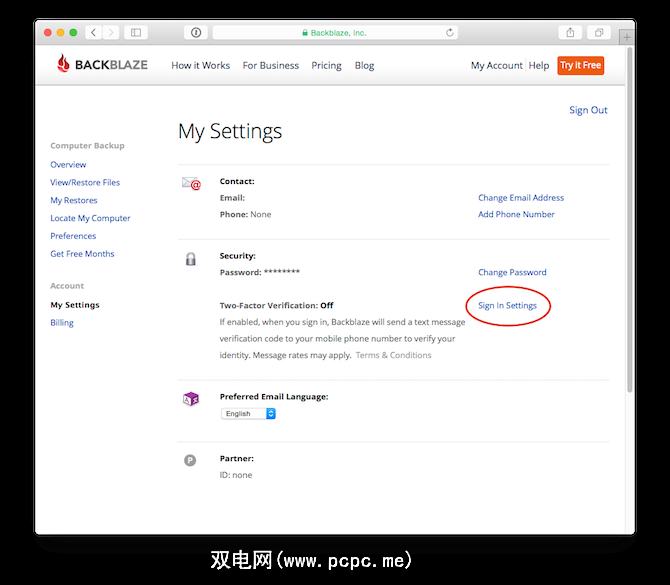Click the Safari back arrow button
670x585 pixels.
[x=94, y=32]
